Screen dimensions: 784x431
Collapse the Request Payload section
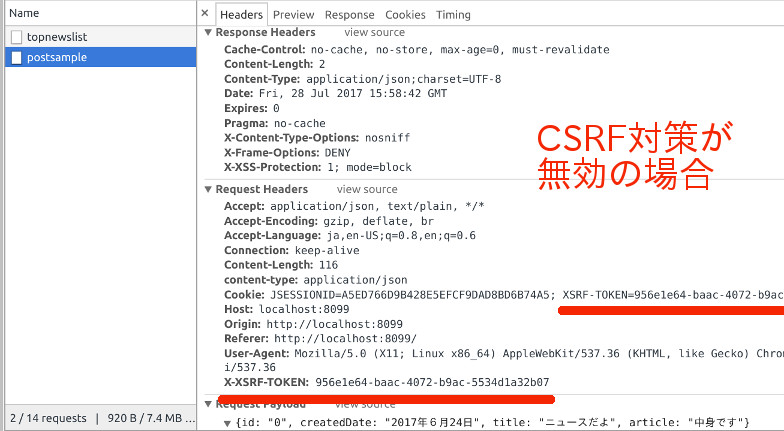[x=208, y=404]
